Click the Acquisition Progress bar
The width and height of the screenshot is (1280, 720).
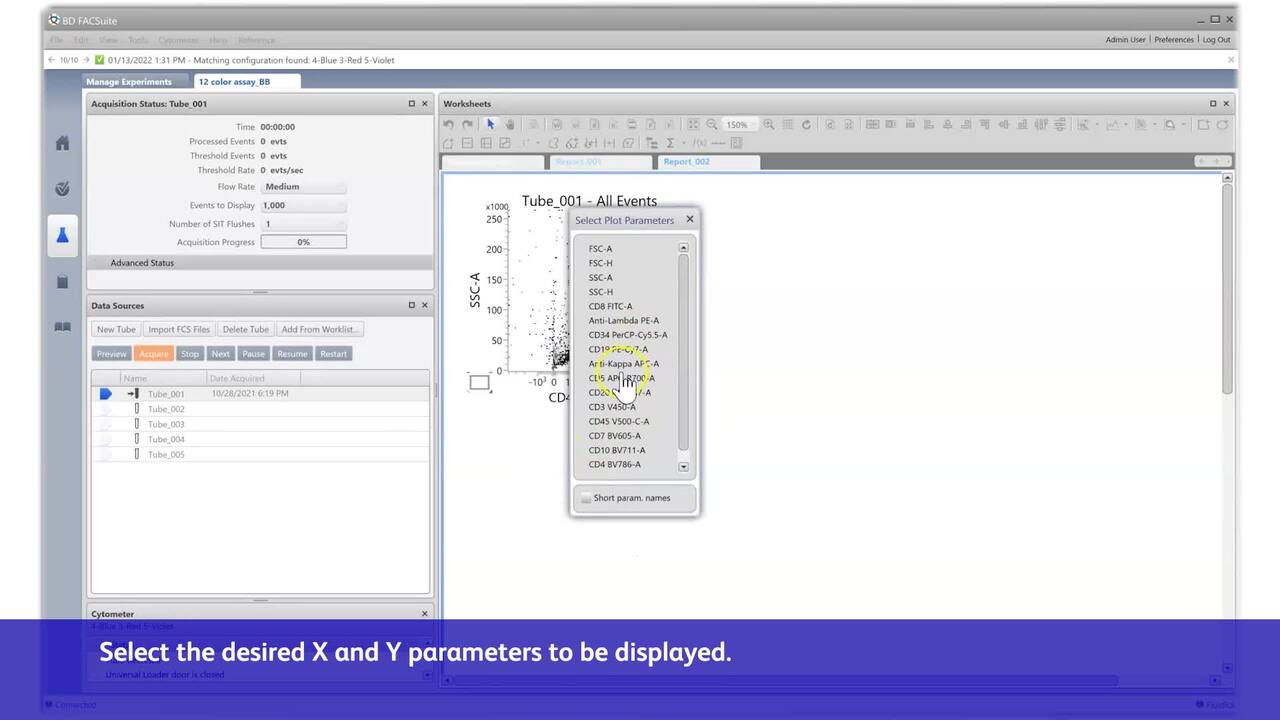(303, 242)
